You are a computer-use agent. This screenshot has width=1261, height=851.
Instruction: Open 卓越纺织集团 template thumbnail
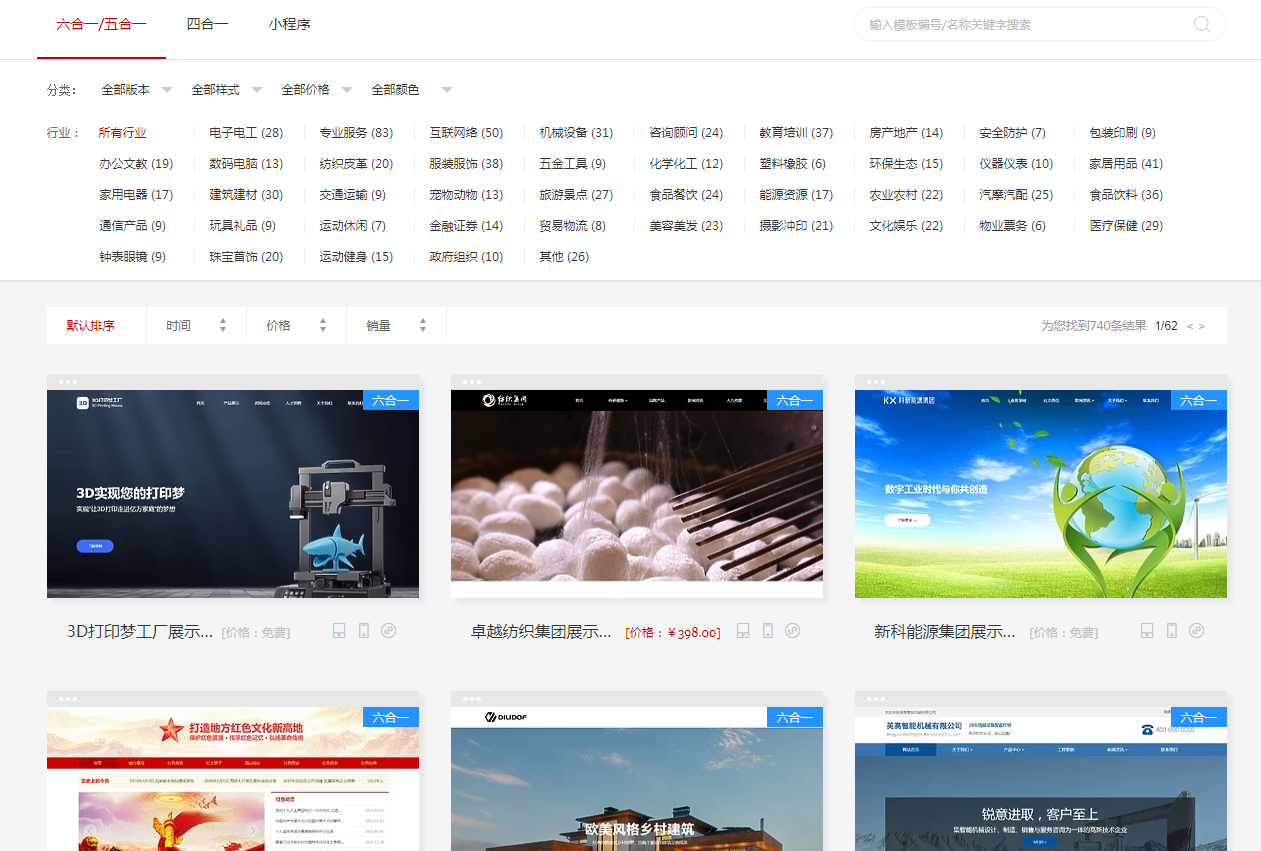click(637, 494)
